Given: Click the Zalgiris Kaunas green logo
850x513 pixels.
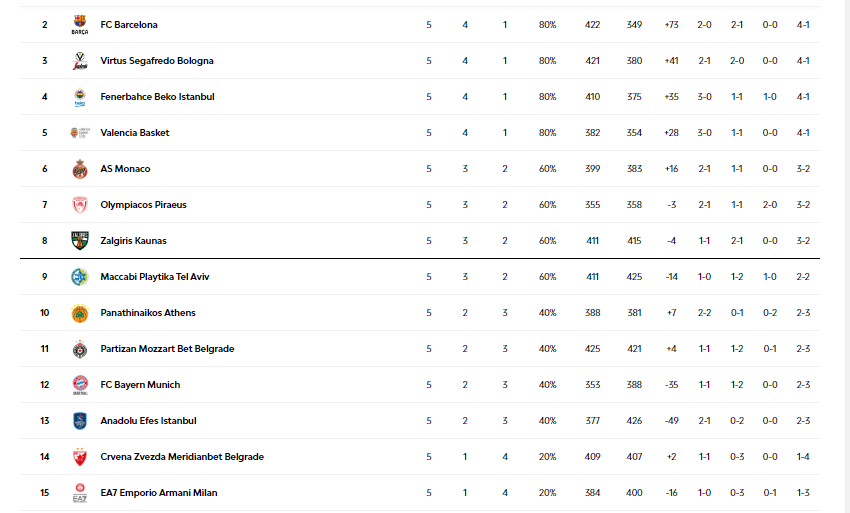Looking at the screenshot, I should [80, 241].
